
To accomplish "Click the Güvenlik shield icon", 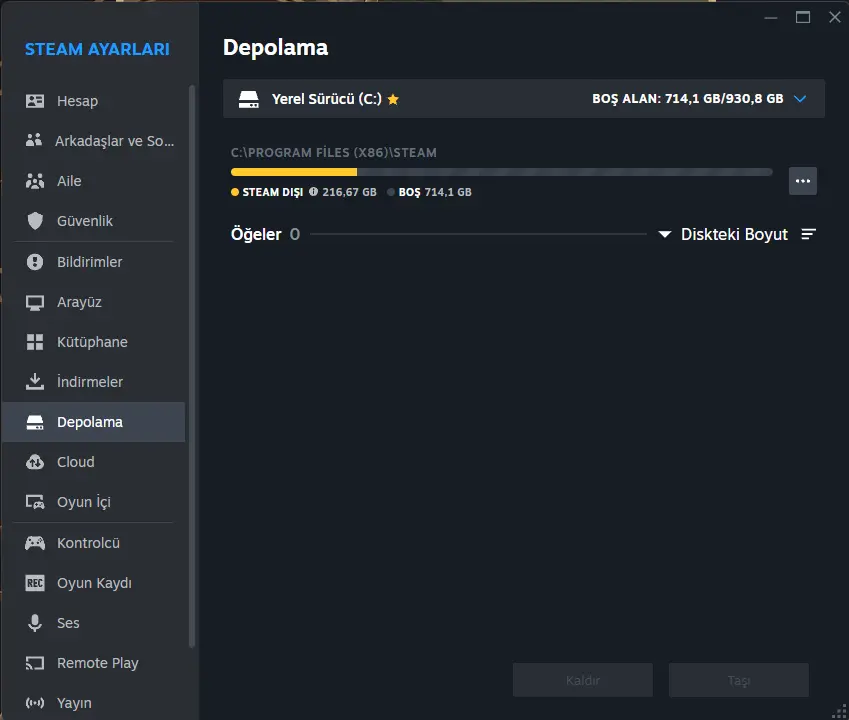I will [x=35, y=221].
